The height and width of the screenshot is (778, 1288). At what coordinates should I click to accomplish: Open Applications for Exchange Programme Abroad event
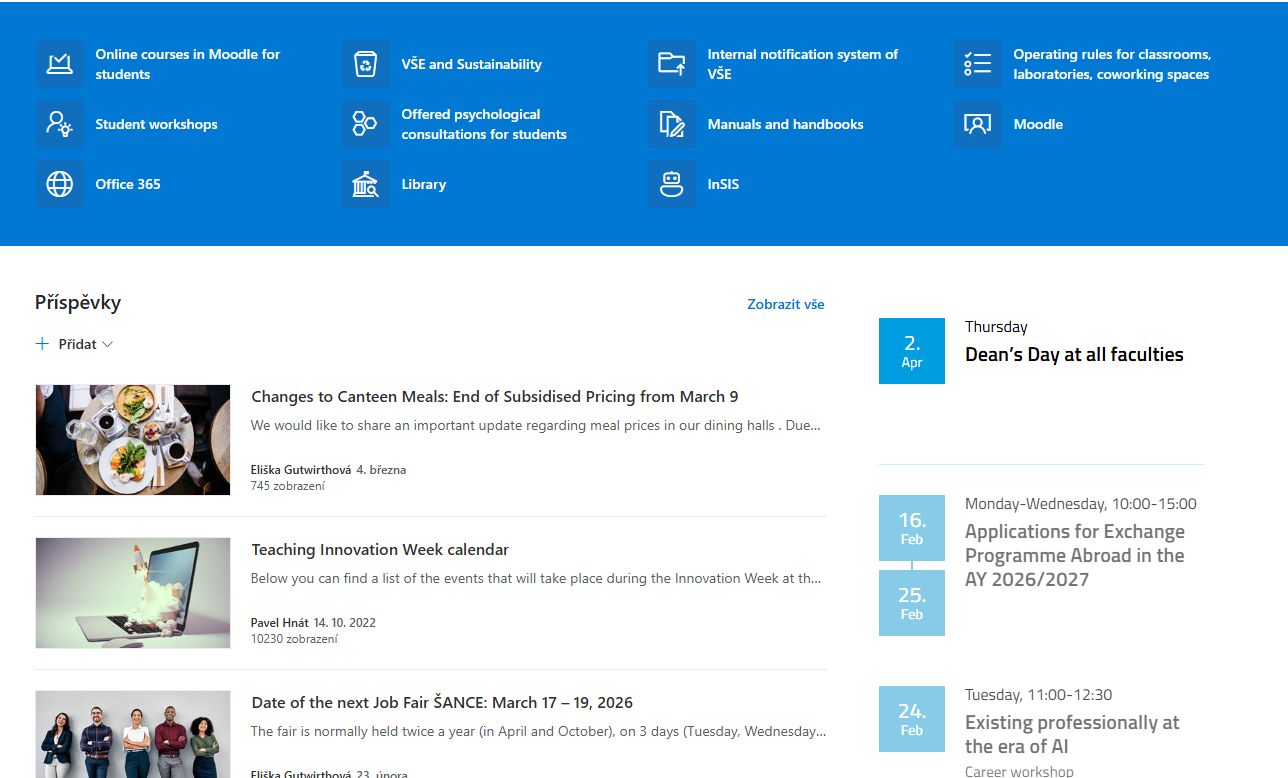(1074, 556)
